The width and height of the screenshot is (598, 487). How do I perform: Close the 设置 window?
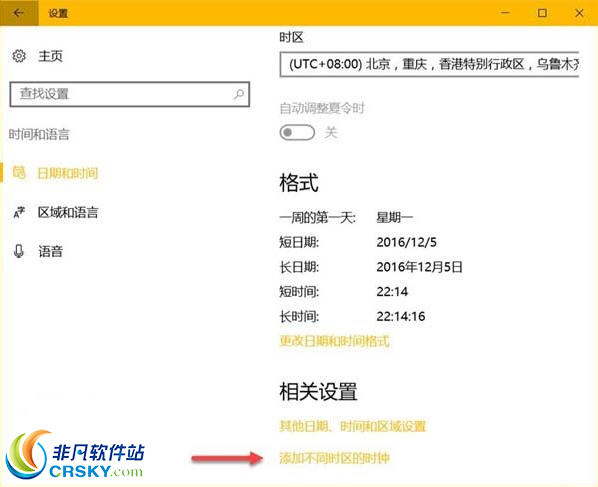coord(579,13)
